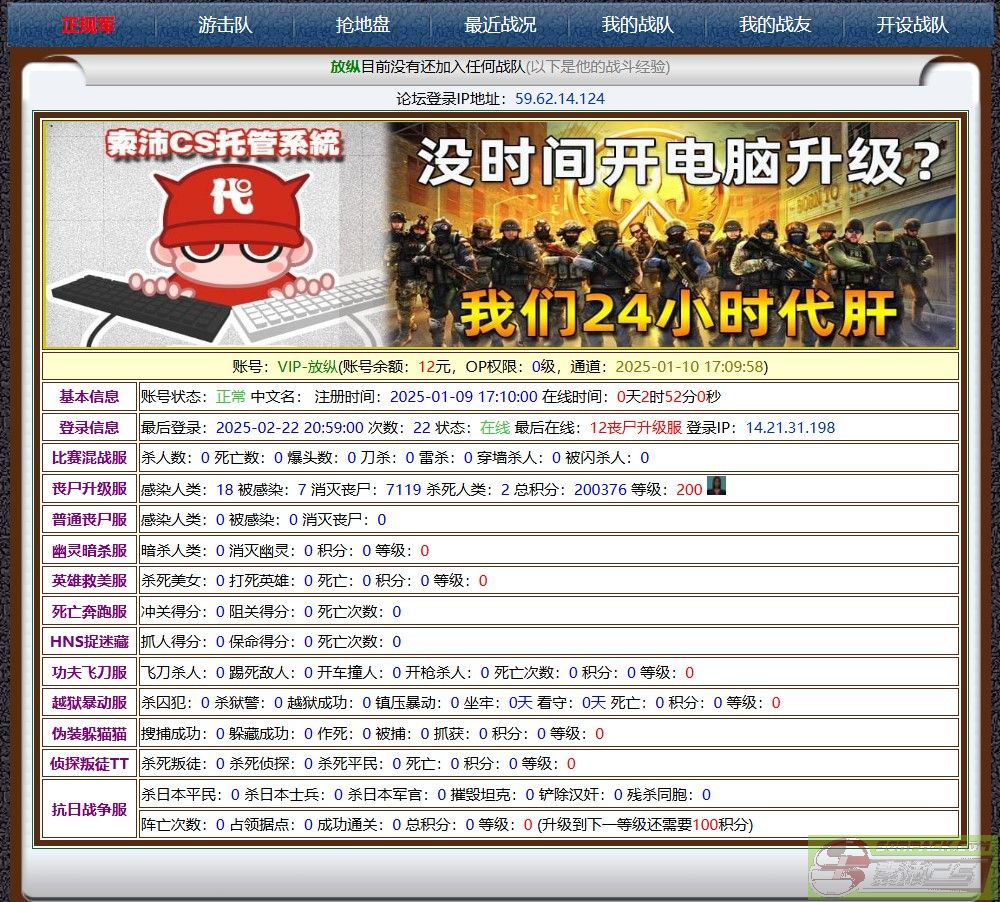Click the 抗日战争服 section label
The image size is (1000, 902).
tap(88, 810)
